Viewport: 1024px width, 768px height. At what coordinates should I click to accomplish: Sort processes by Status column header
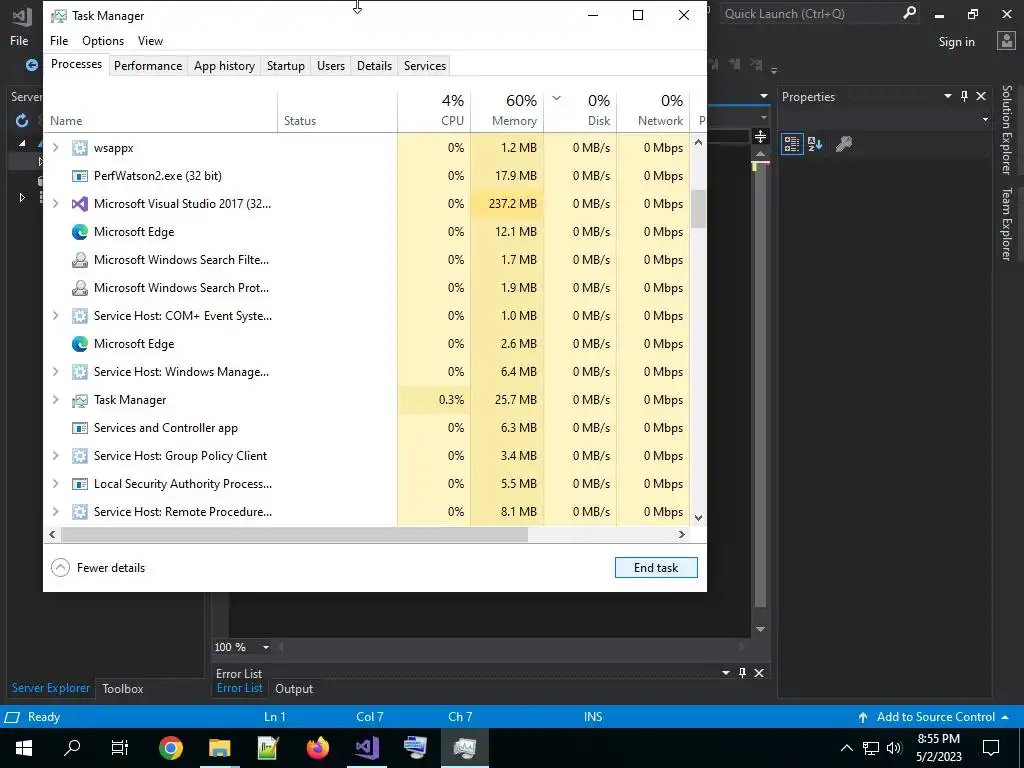(337, 110)
